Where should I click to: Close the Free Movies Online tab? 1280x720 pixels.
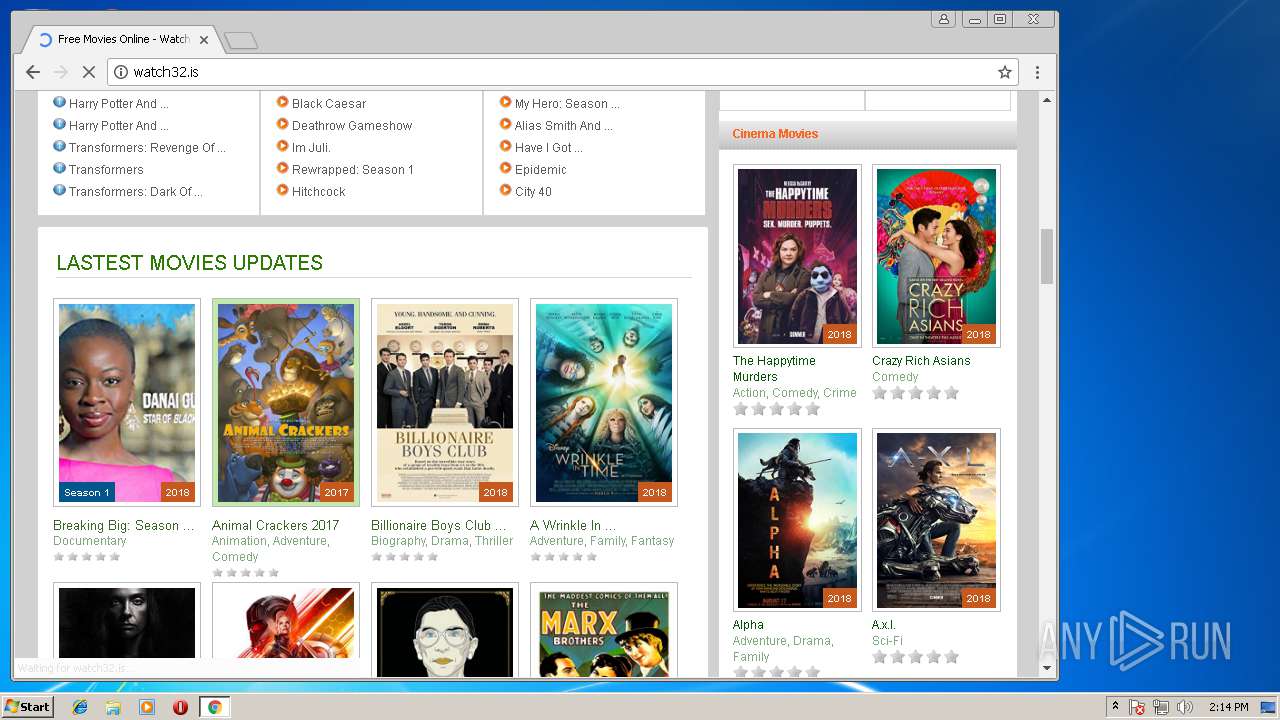click(x=204, y=40)
